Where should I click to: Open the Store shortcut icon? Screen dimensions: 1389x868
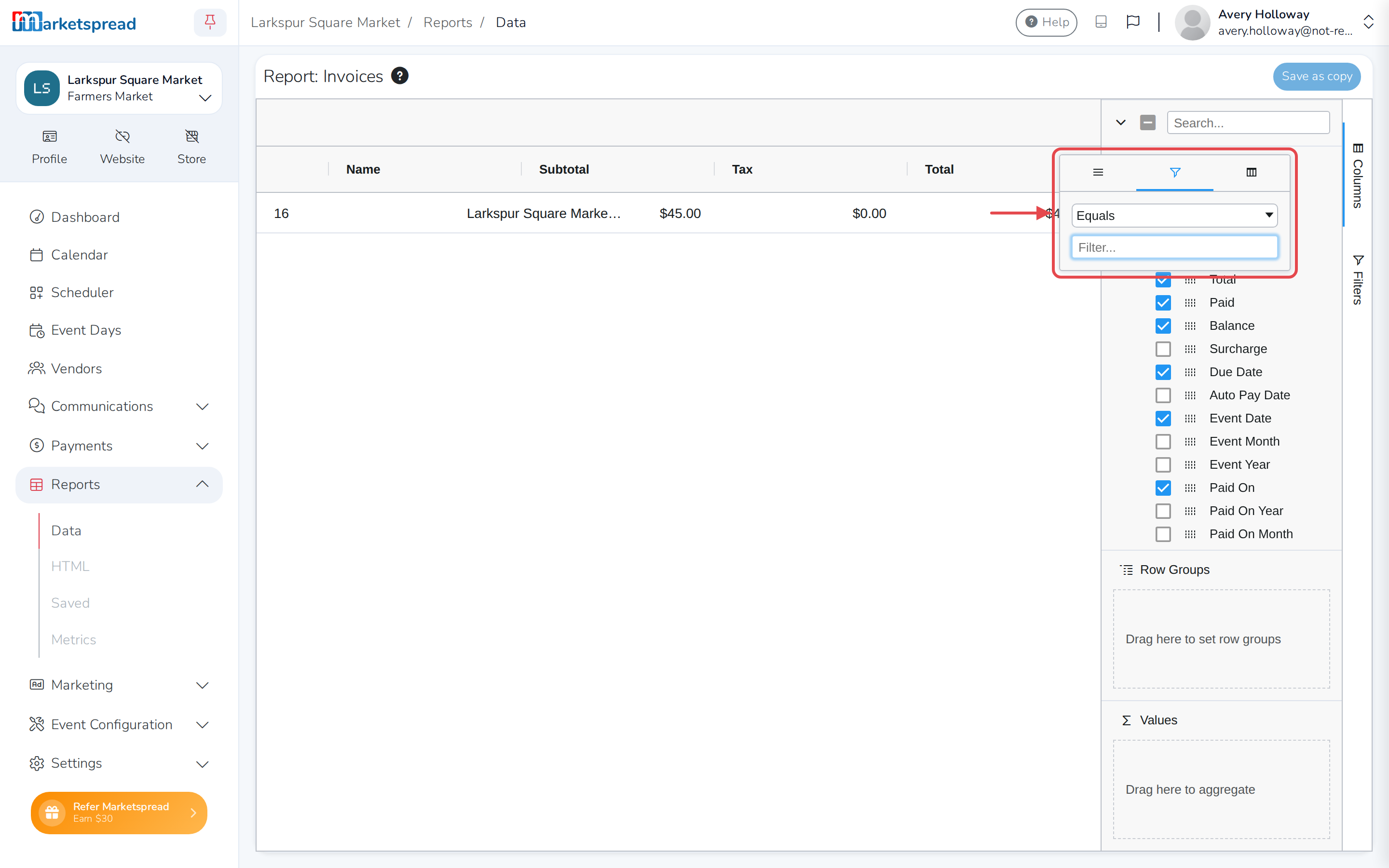click(191, 136)
